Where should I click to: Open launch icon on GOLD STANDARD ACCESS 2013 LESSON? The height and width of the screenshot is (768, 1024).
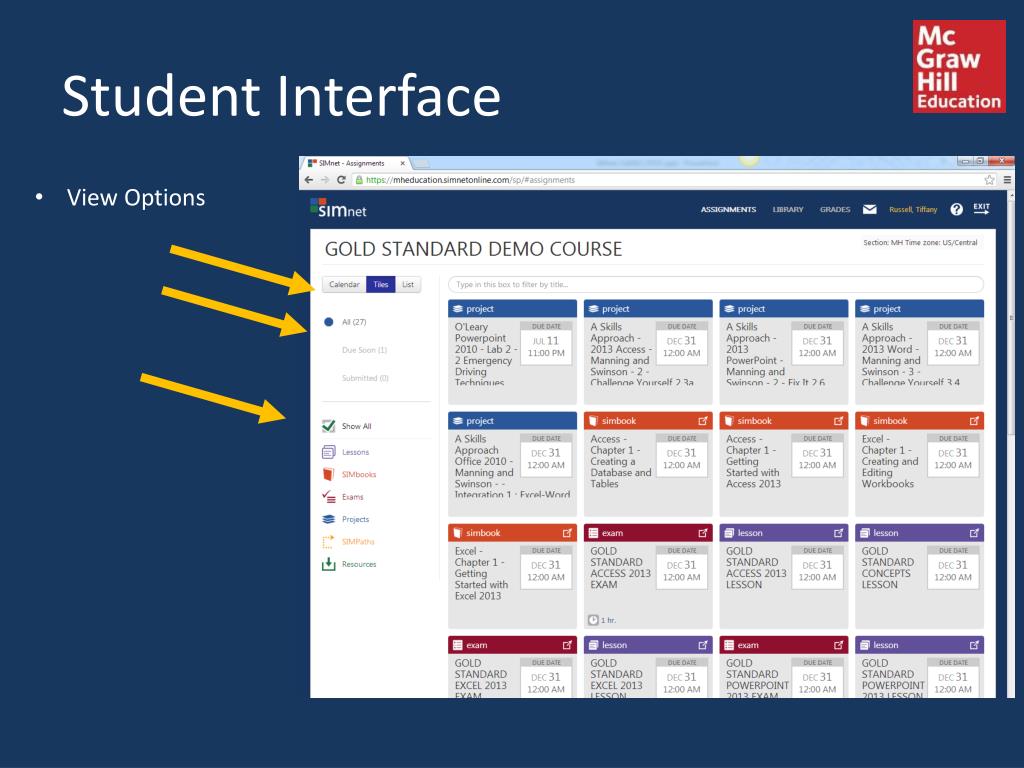tap(839, 533)
